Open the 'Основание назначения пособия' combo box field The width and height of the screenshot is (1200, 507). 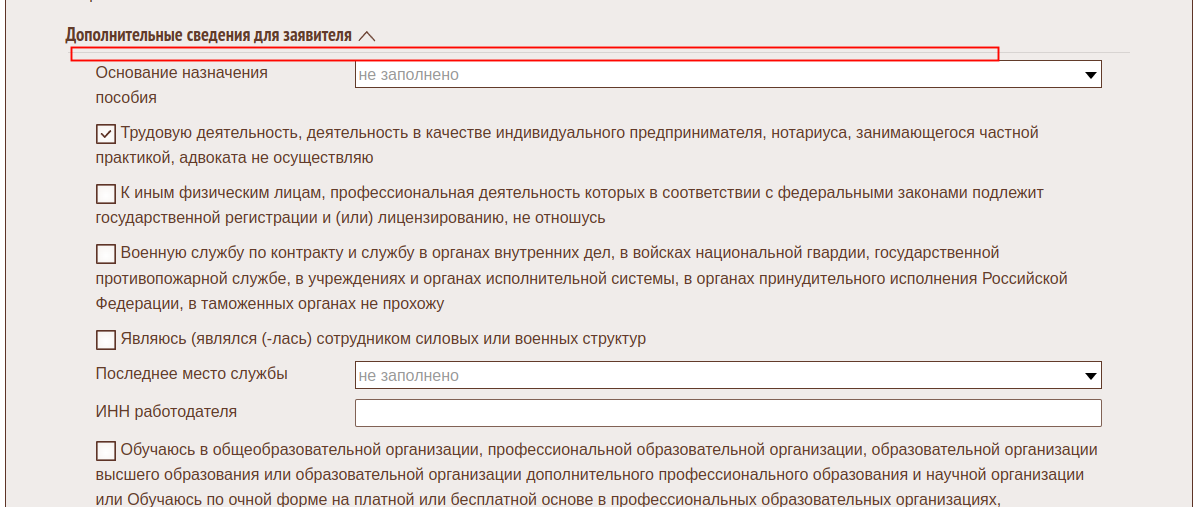coord(720,75)
